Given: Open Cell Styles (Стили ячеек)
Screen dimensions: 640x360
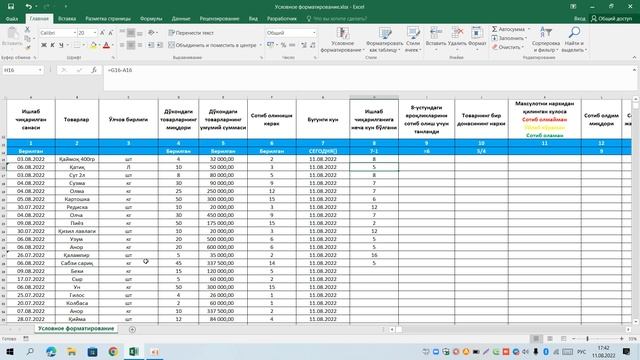Looking at the screenshot, I should pyautogui.click(x=413, y=40).
